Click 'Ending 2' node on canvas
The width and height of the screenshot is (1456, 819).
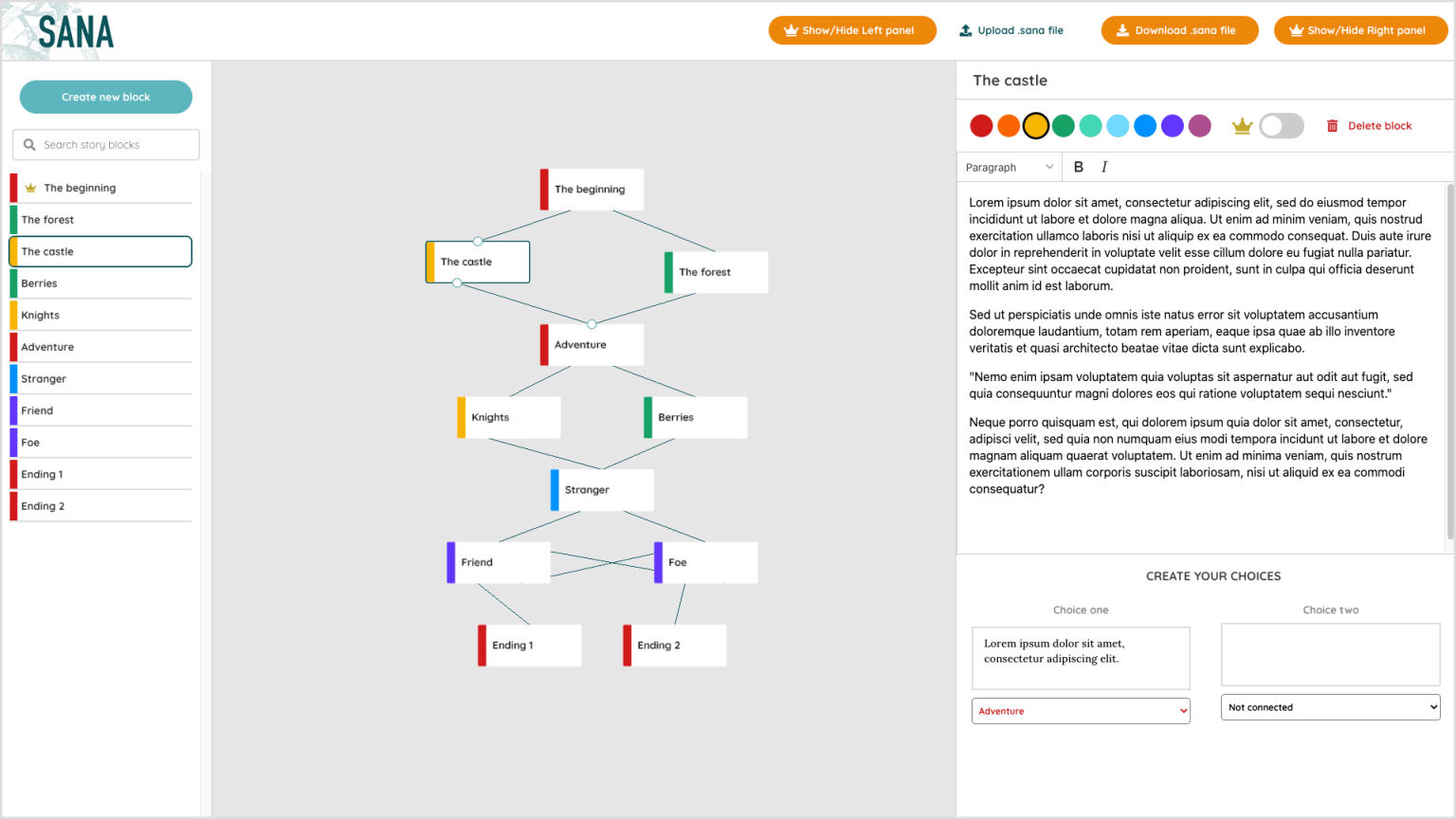coord(674,646)
